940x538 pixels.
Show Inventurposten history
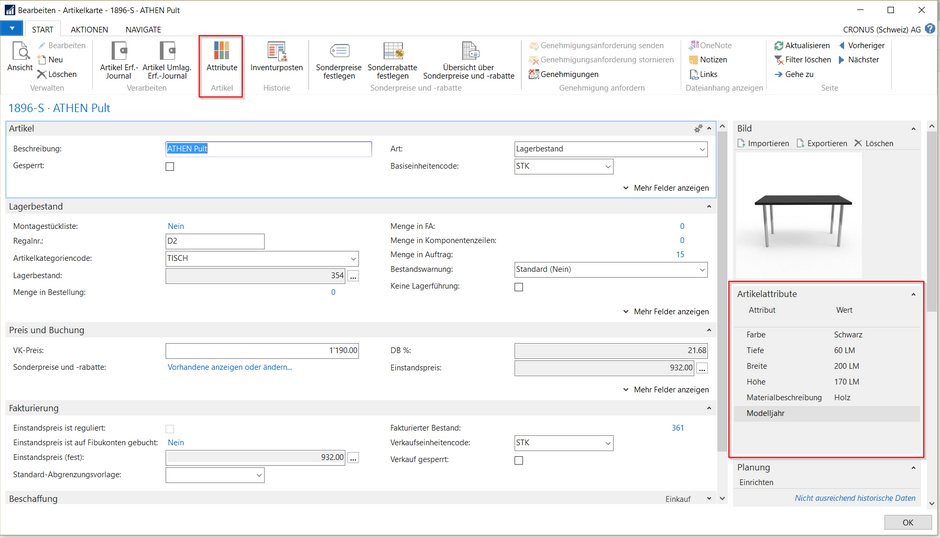click(x=276, y=56)
